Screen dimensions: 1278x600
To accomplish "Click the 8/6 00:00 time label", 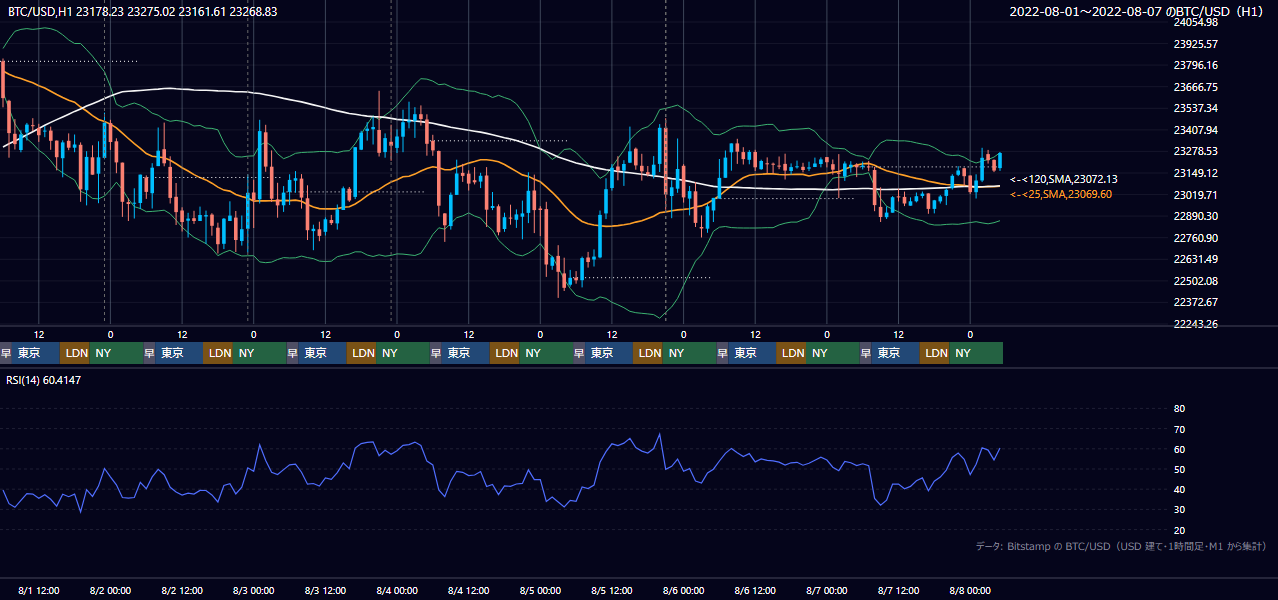I will click(x=684, y=591).
